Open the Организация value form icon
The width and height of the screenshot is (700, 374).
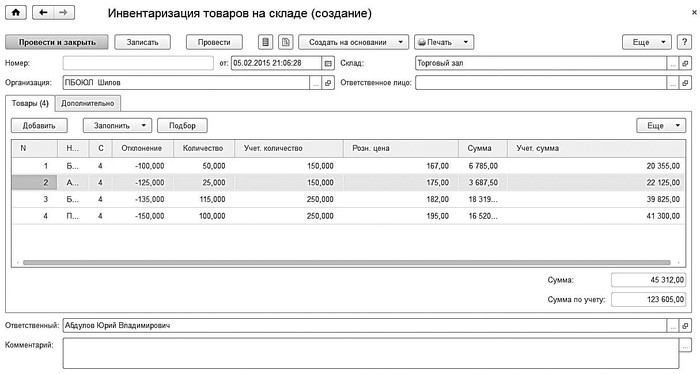tap(328, 83)
